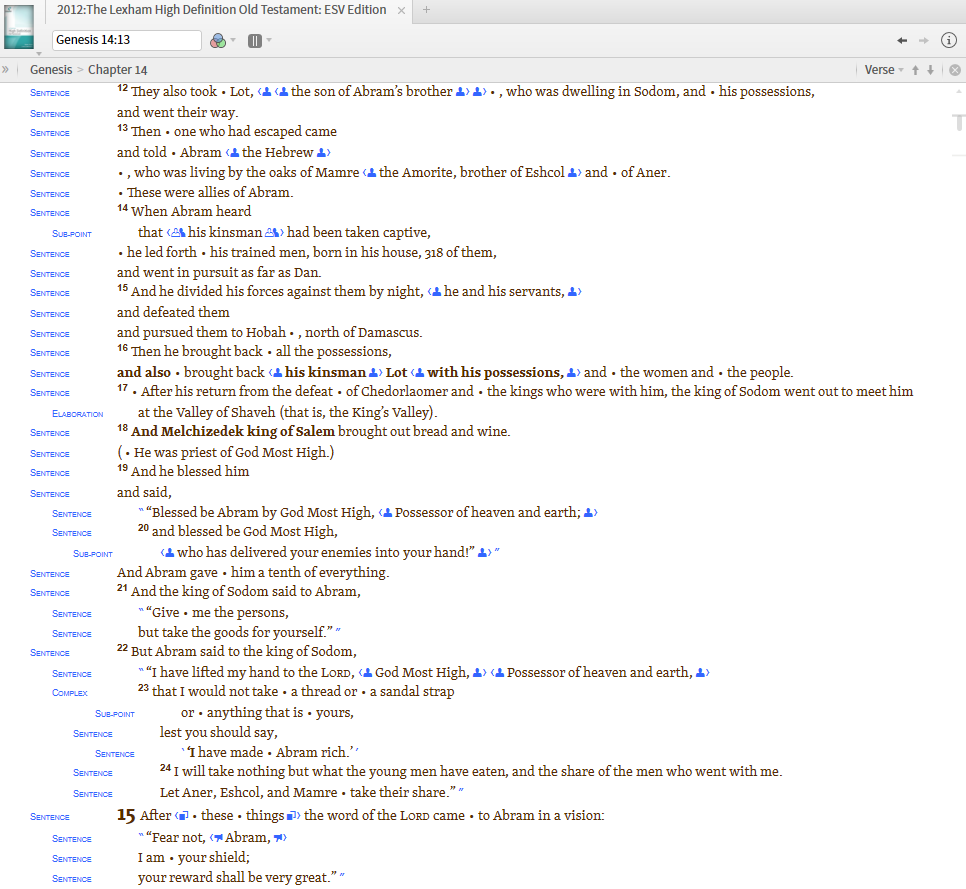966x889 pixels.
Task: Click the book cover resource icon
Action: coord(19,27)
